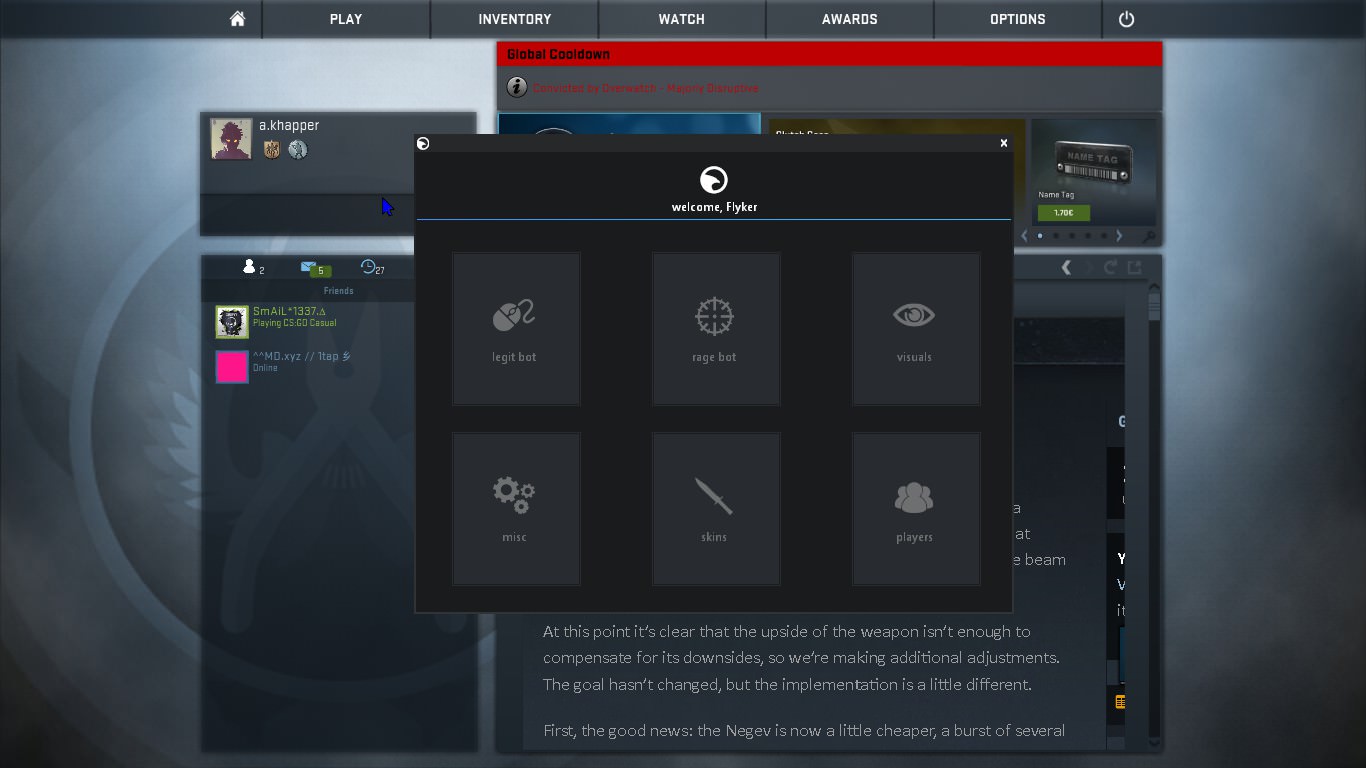The image size is (1366, 768).
Task: Click the large logo above welcome text
Action: coord(714,180)
